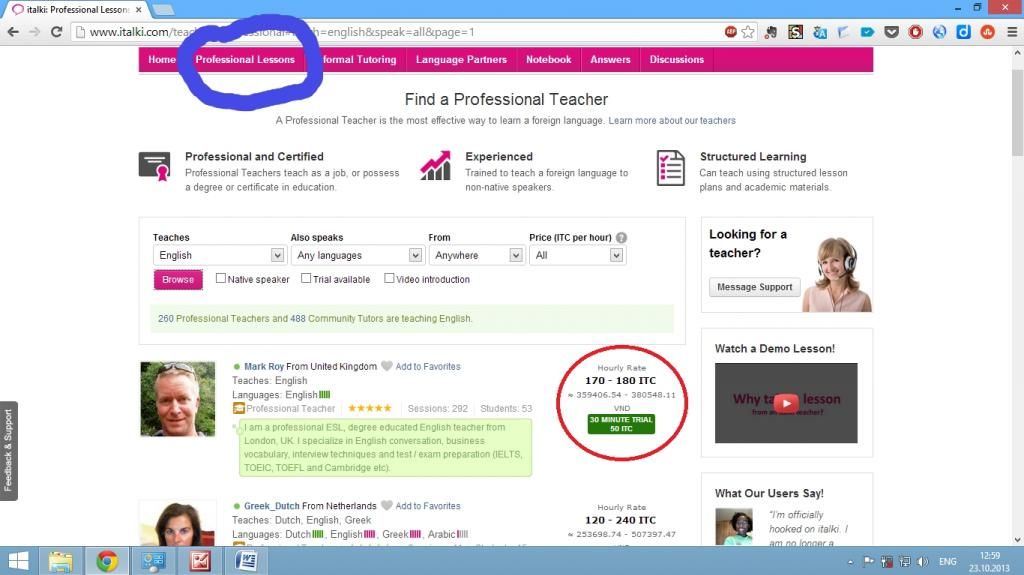The width and height of the screenshot is (1024, 575).
Task: Bookmark this page with the star icon
Action: (748, 32)
